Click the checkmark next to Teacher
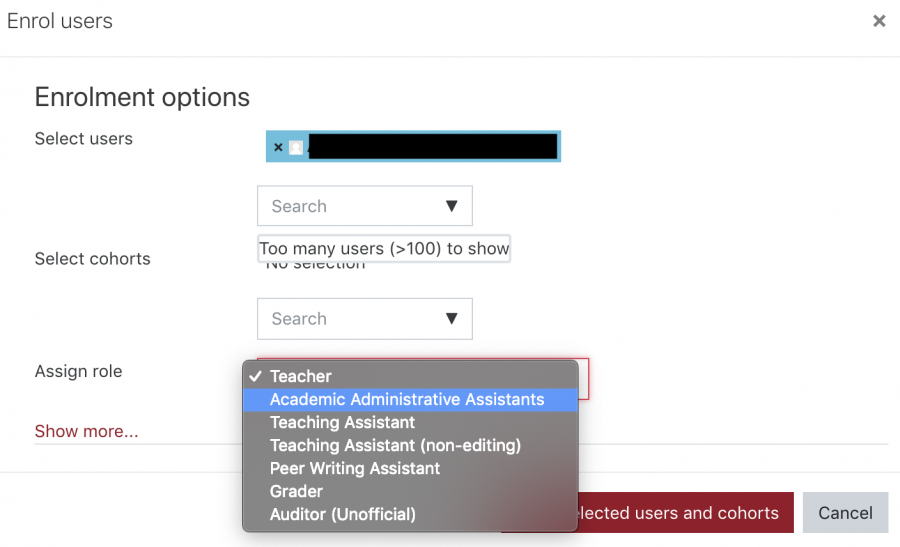Image resolution: width=900 pixels, height=547 pixels. (255, 376)
